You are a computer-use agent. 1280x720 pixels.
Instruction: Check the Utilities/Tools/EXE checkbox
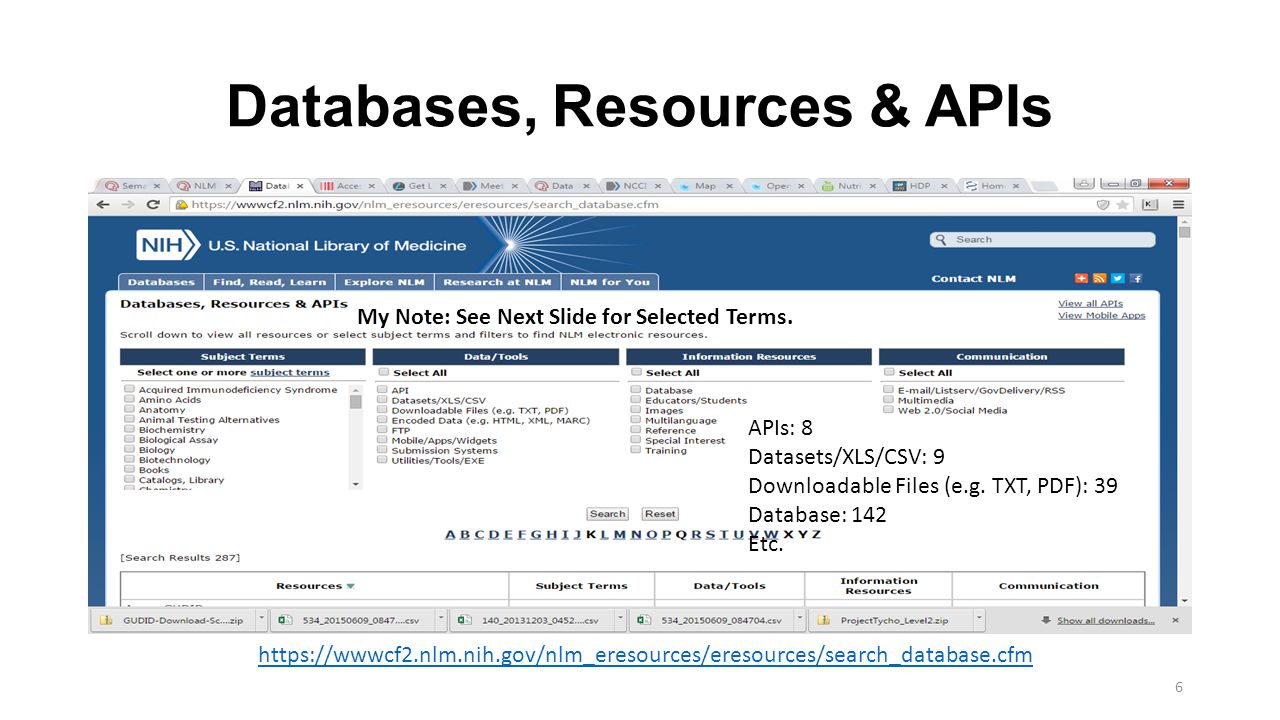point(382,460)
